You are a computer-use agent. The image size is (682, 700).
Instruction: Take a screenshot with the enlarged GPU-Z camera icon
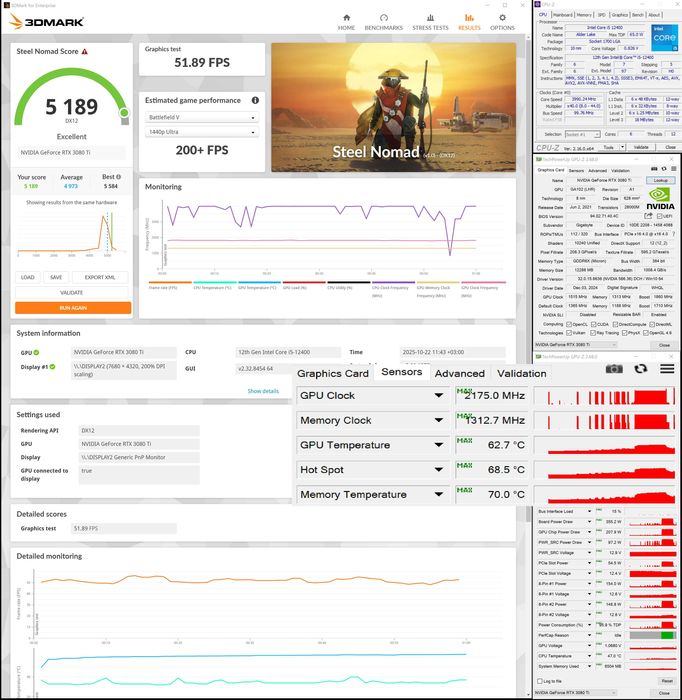click(614, 369)
